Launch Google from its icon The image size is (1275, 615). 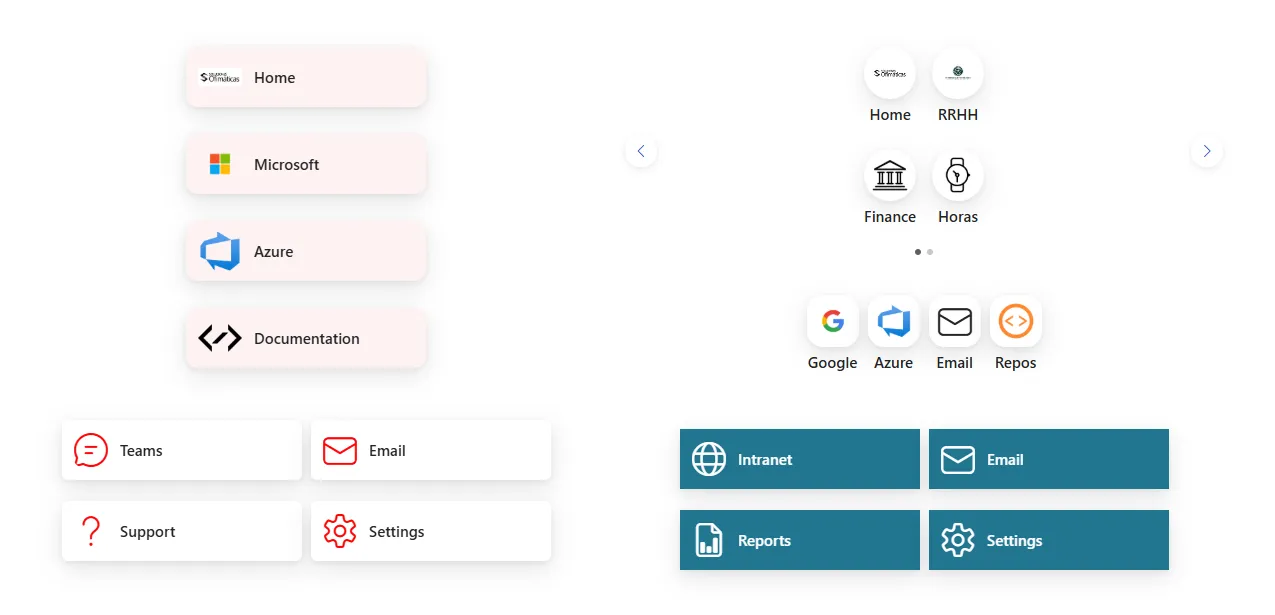(x=832, y=321)
